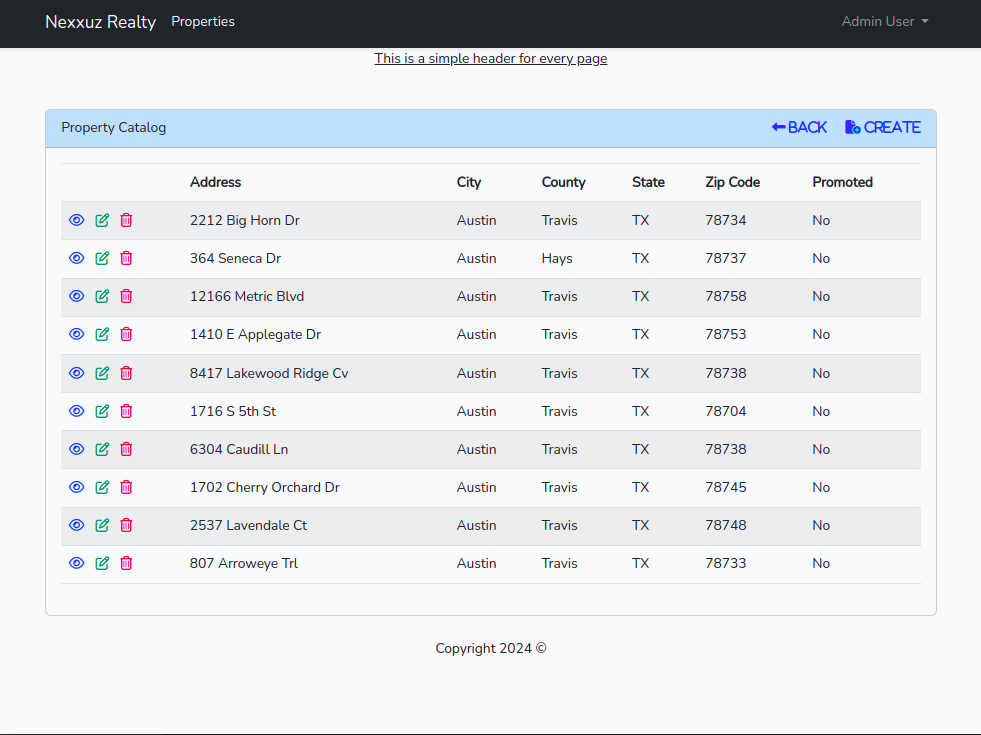
Task: Delete the 1702 Cherry Orchard Dr row
Action: [126, 487]
